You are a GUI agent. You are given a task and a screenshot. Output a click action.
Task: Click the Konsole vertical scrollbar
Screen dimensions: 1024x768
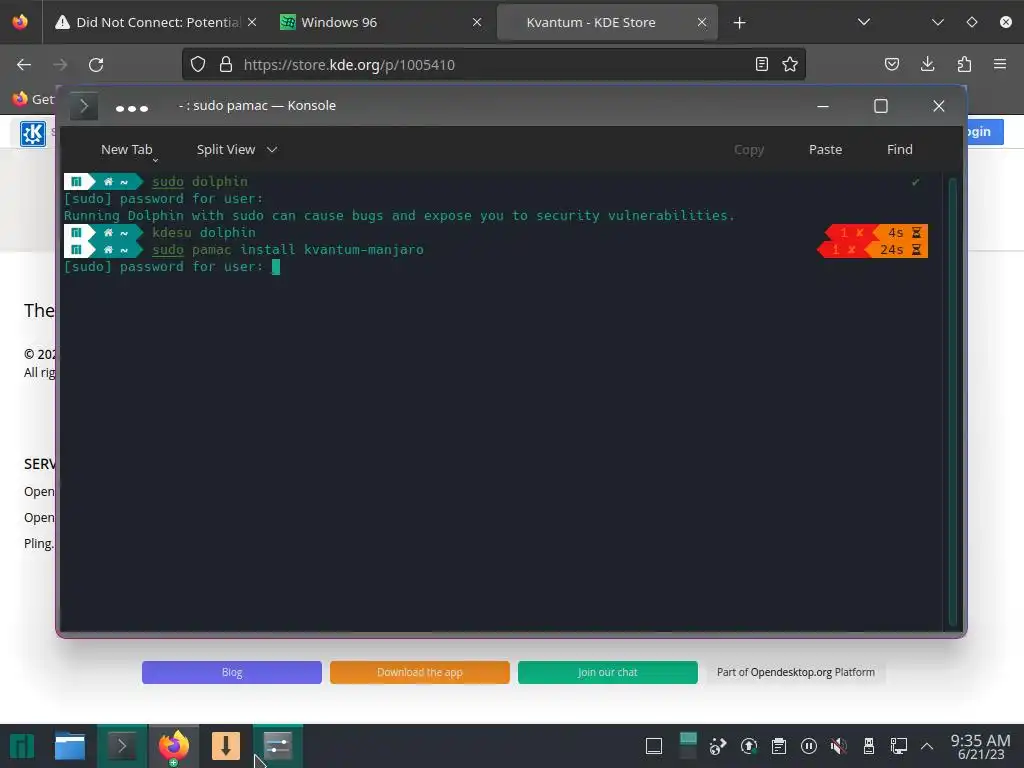click(x=952, y=401)
